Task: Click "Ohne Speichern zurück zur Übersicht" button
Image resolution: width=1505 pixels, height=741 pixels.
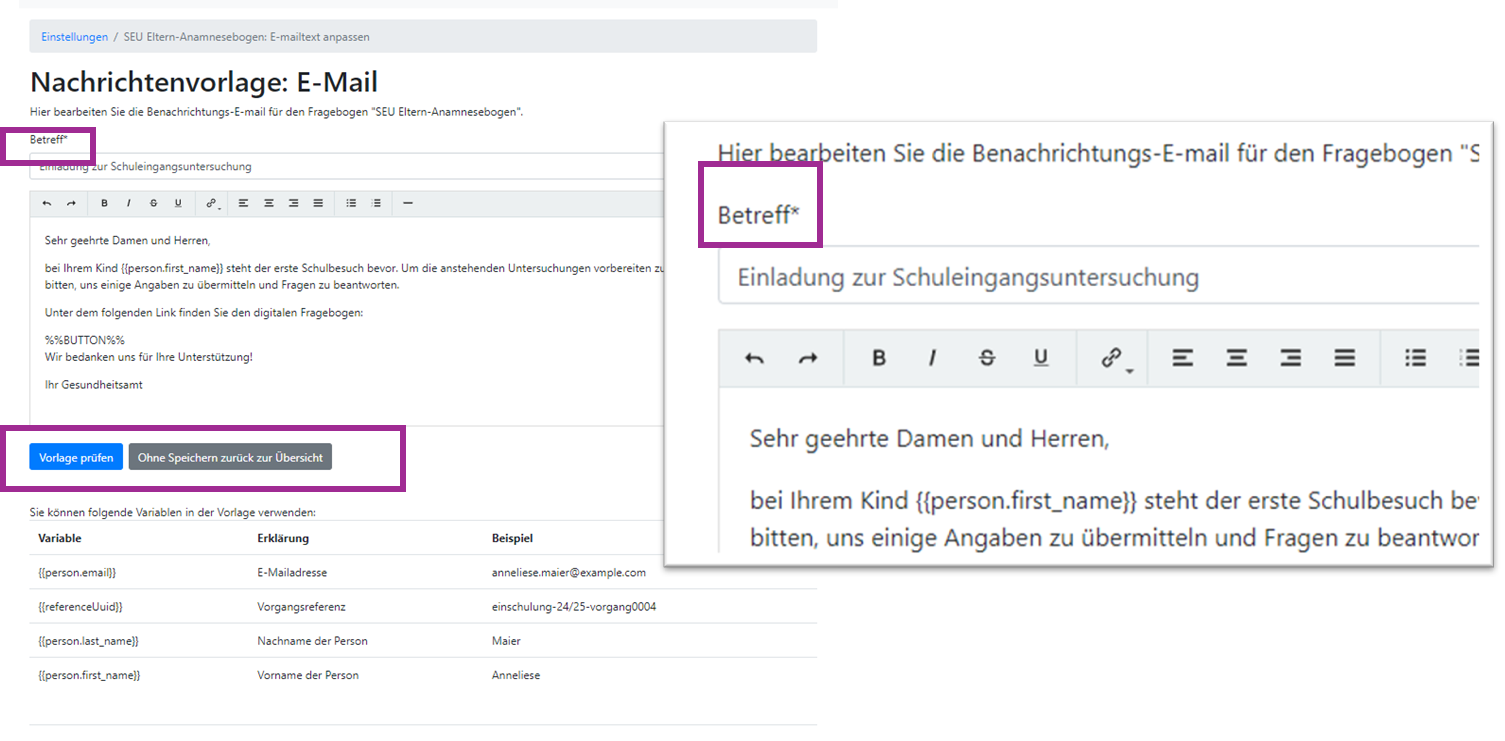Action: tap(230, 458)
